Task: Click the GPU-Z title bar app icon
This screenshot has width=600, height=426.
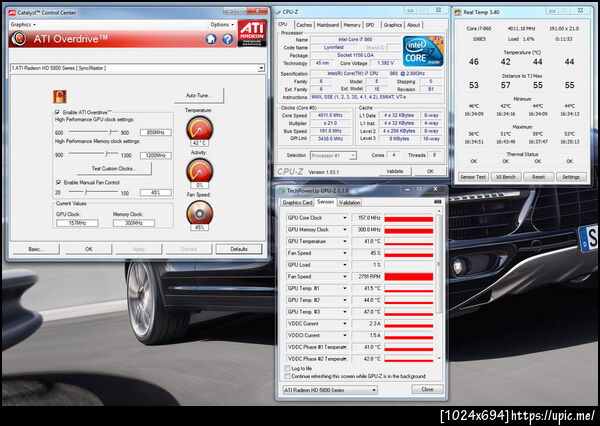Action: click(282, 191)
